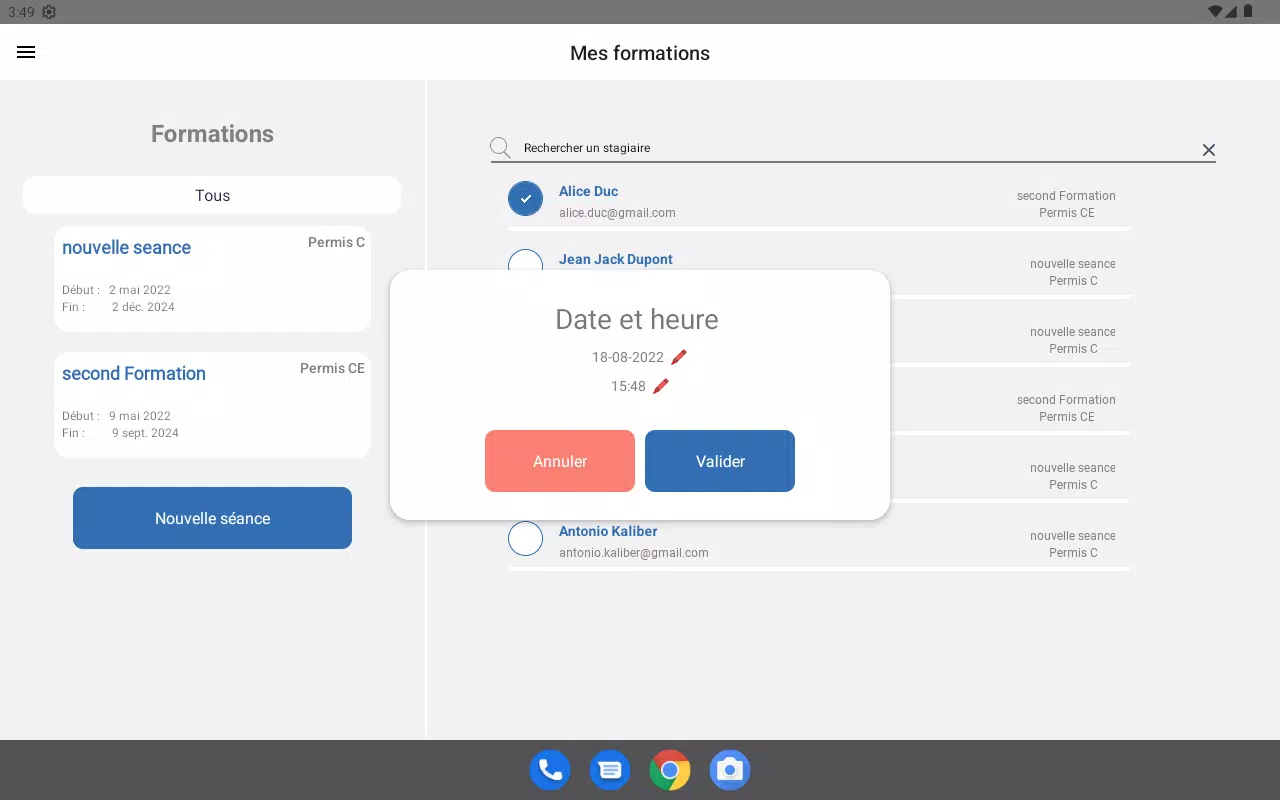Select Antonio Kaliber's checkbox circle
The width and height of the screenshot is (1280, 800).
pyautogui.click(x=526, y=538)
